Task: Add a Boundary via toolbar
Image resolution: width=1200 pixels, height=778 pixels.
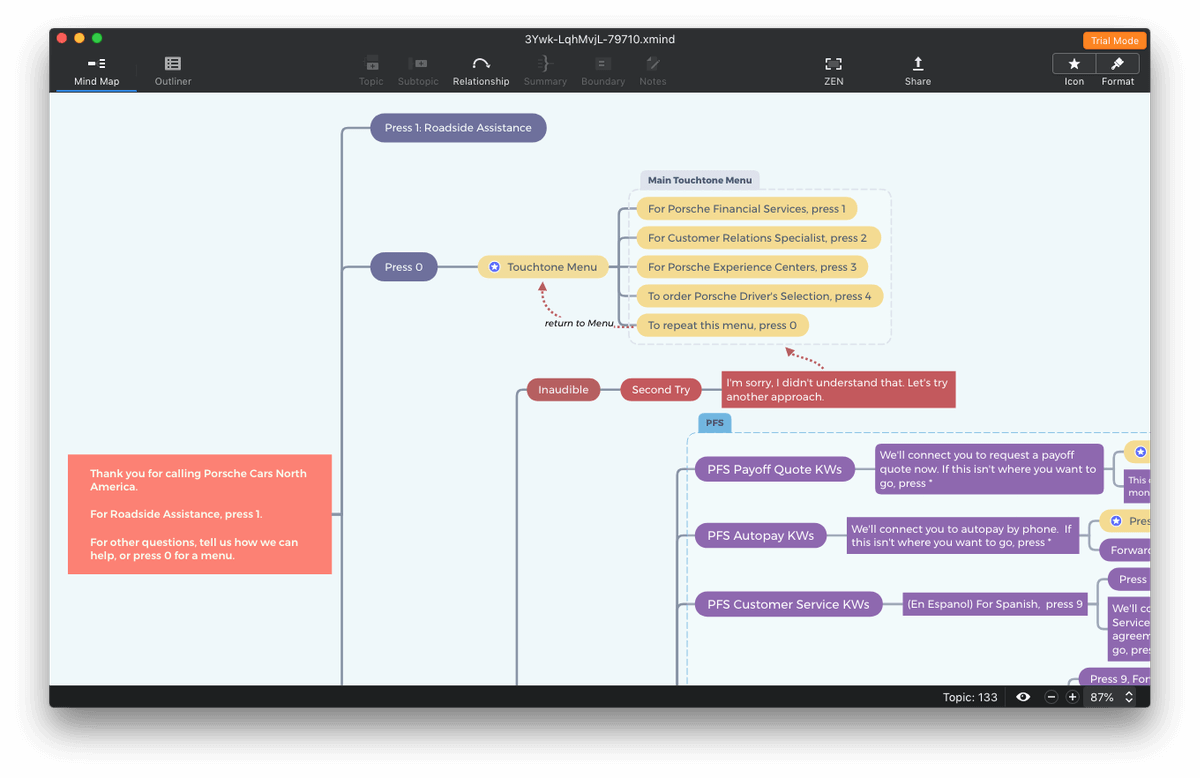Action: coord(603,71)
